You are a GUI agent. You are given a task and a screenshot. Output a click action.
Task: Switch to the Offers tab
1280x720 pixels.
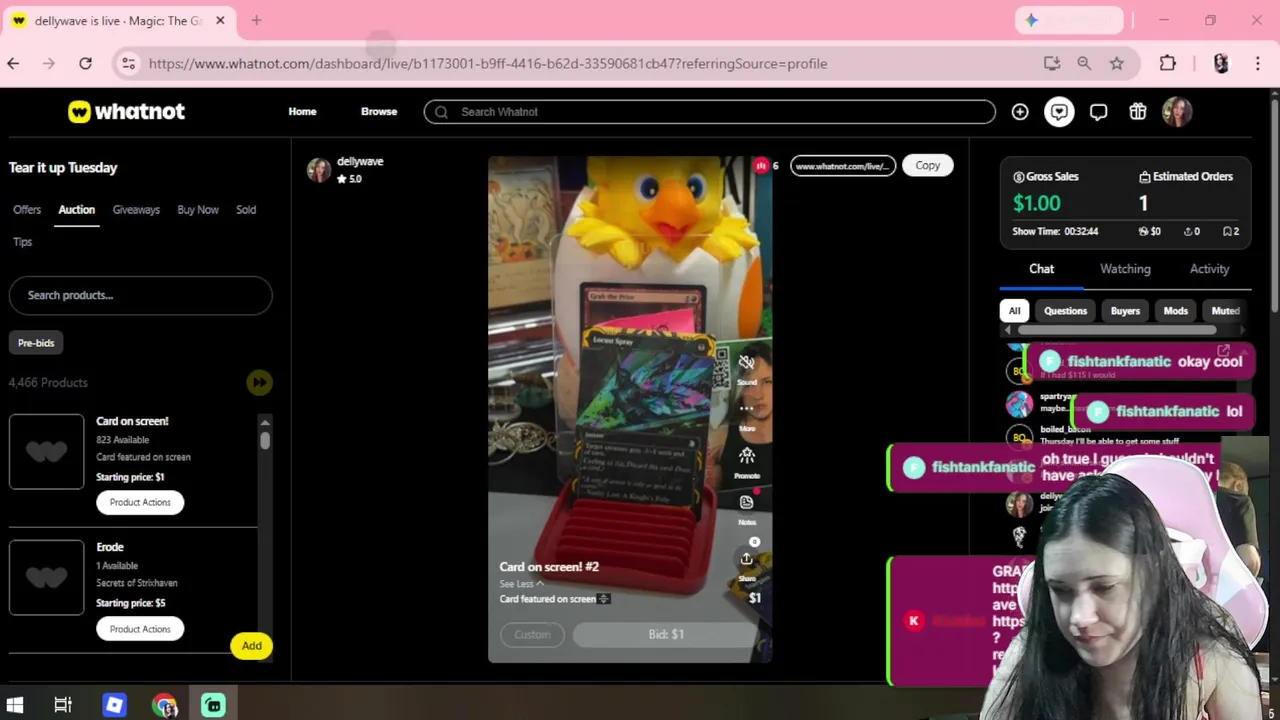point(27,210)
